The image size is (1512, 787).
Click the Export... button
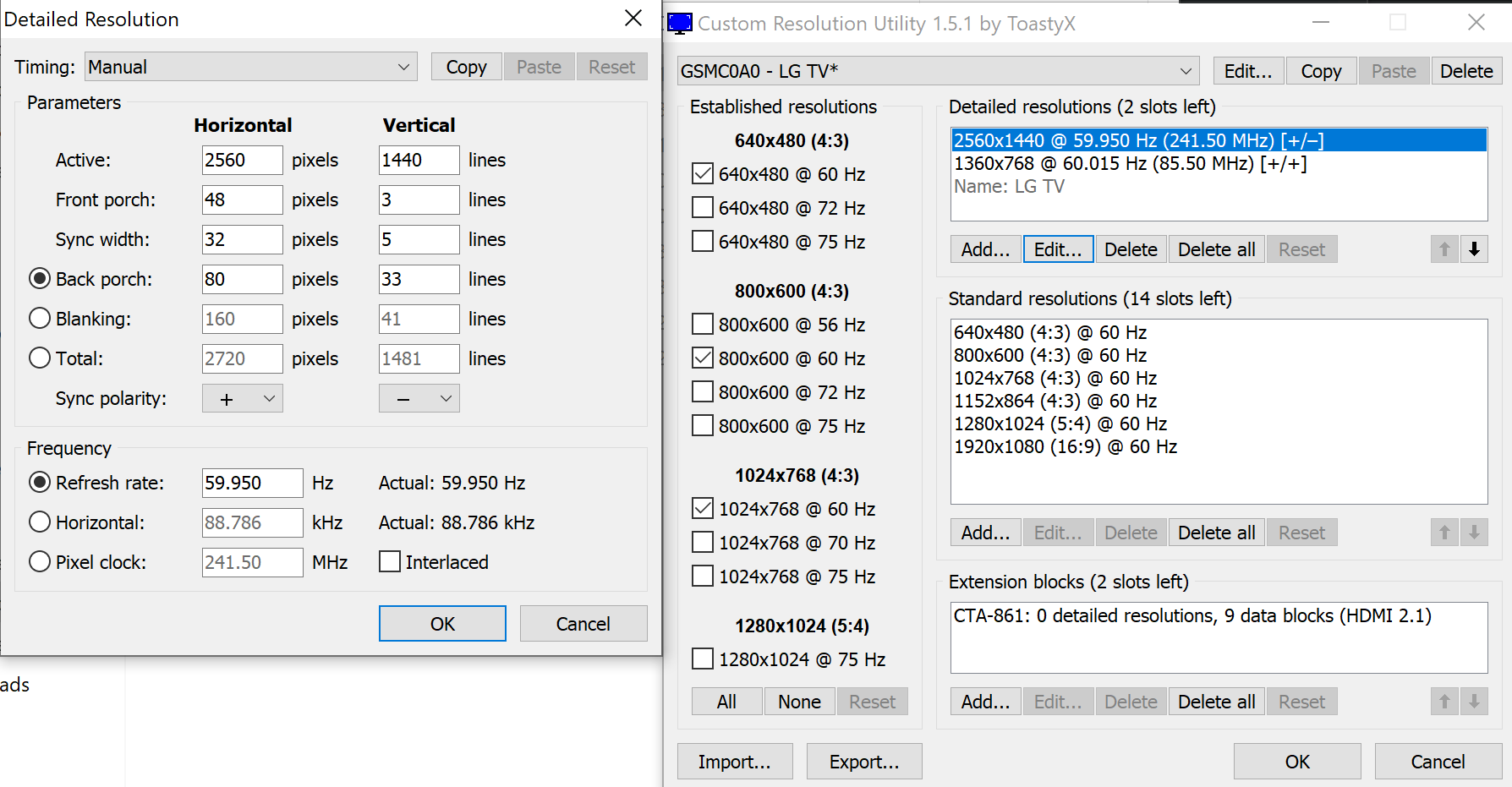pos(864,762)
